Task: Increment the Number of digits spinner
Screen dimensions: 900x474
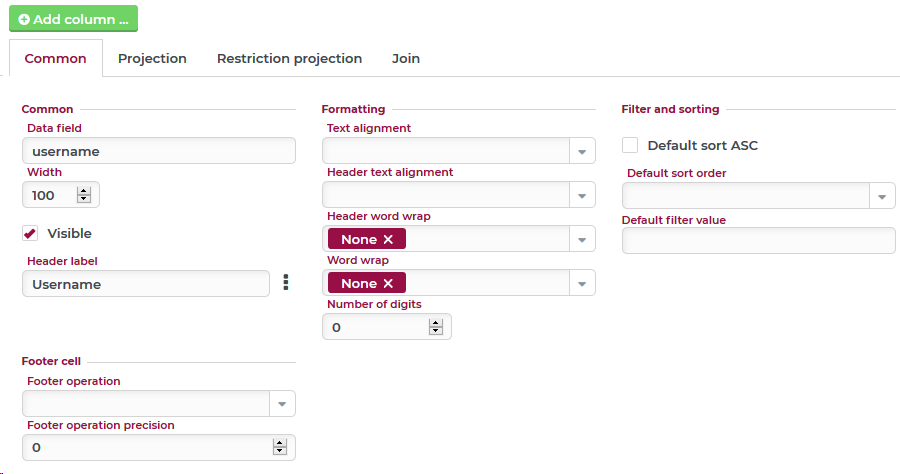Action: [436, 322]
